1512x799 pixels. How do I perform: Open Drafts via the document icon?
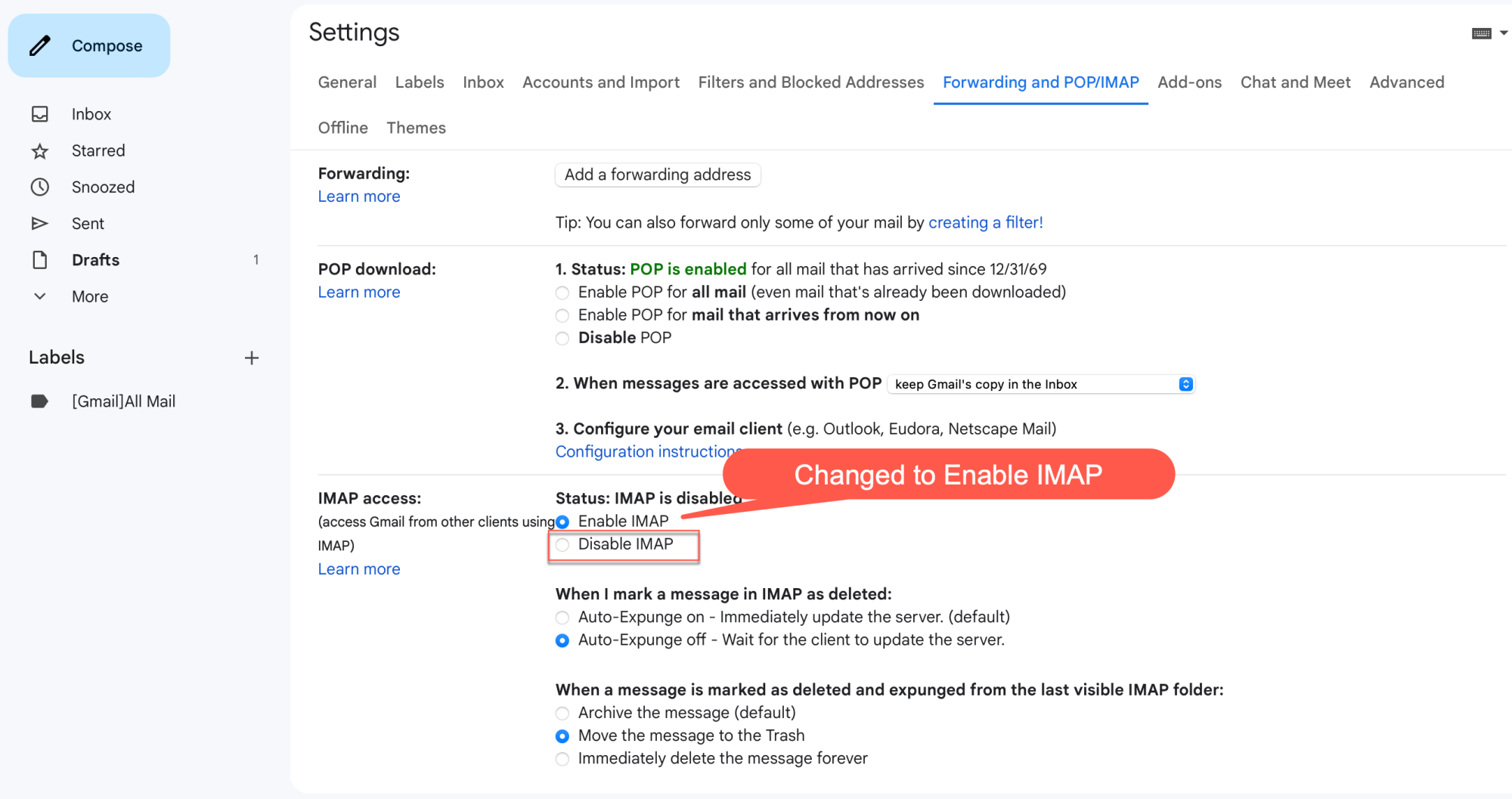tap(40, 260)
